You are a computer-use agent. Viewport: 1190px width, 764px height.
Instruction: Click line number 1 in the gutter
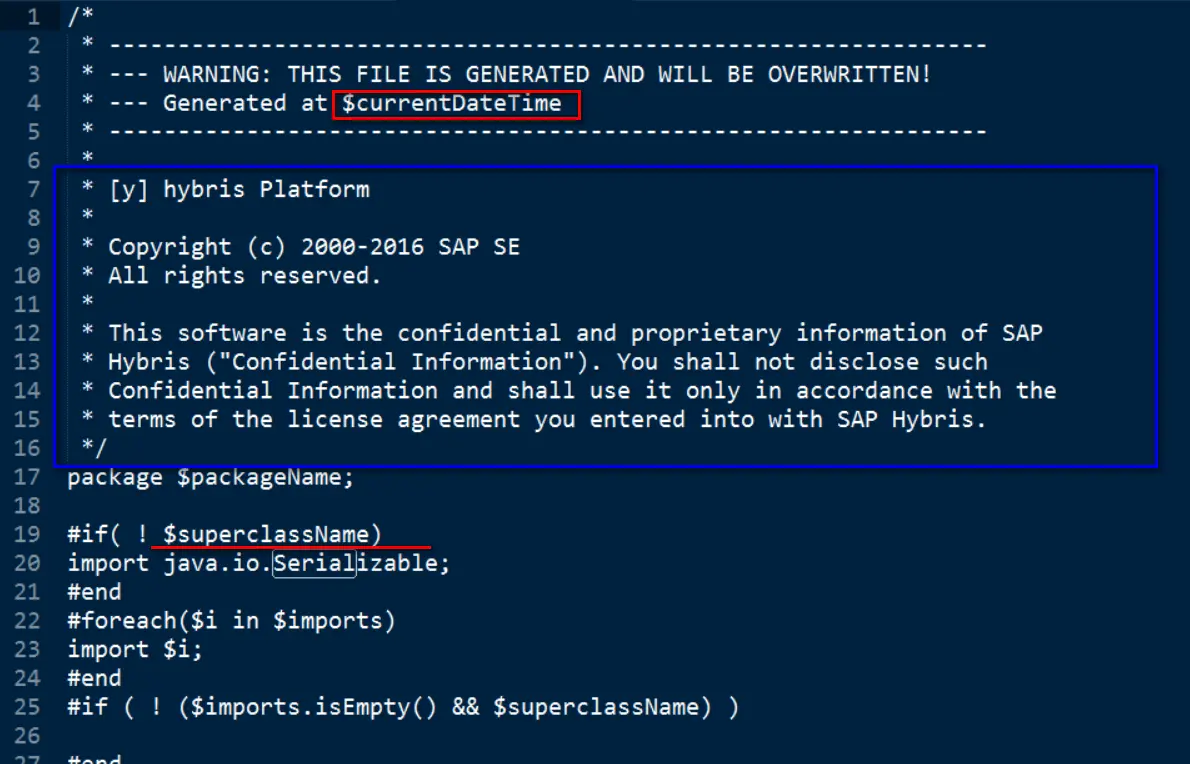click(x=33, y=17)
